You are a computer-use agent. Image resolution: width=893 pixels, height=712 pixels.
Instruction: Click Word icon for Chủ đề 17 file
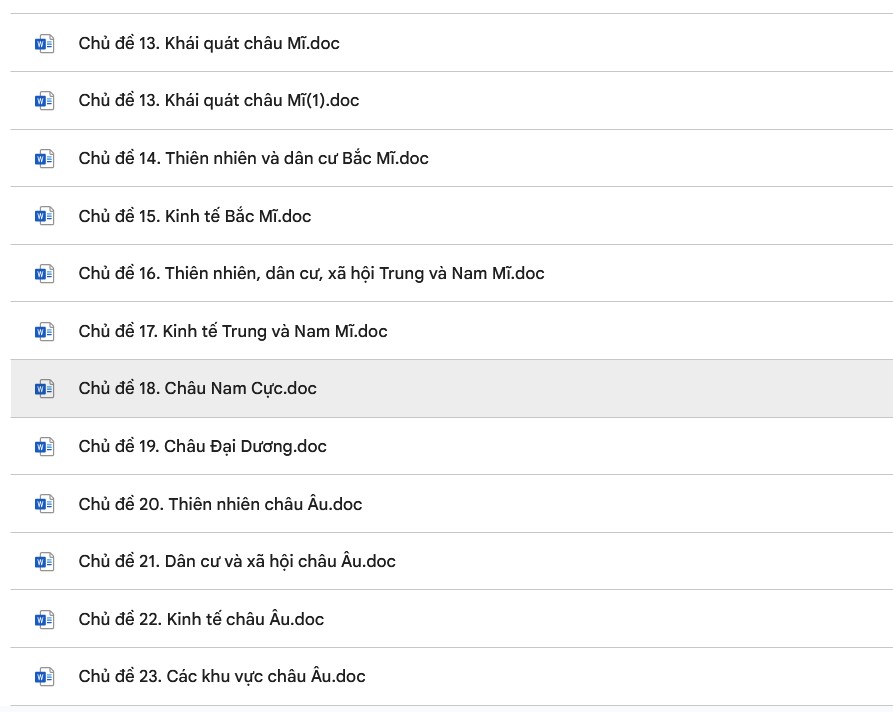44,332
